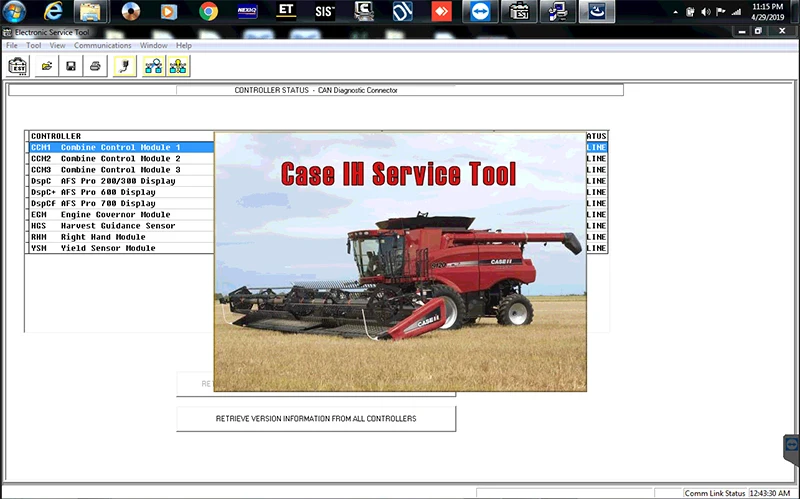Switch to EST toolbox taskbar window
800x499 pixels.
(519, 11)
